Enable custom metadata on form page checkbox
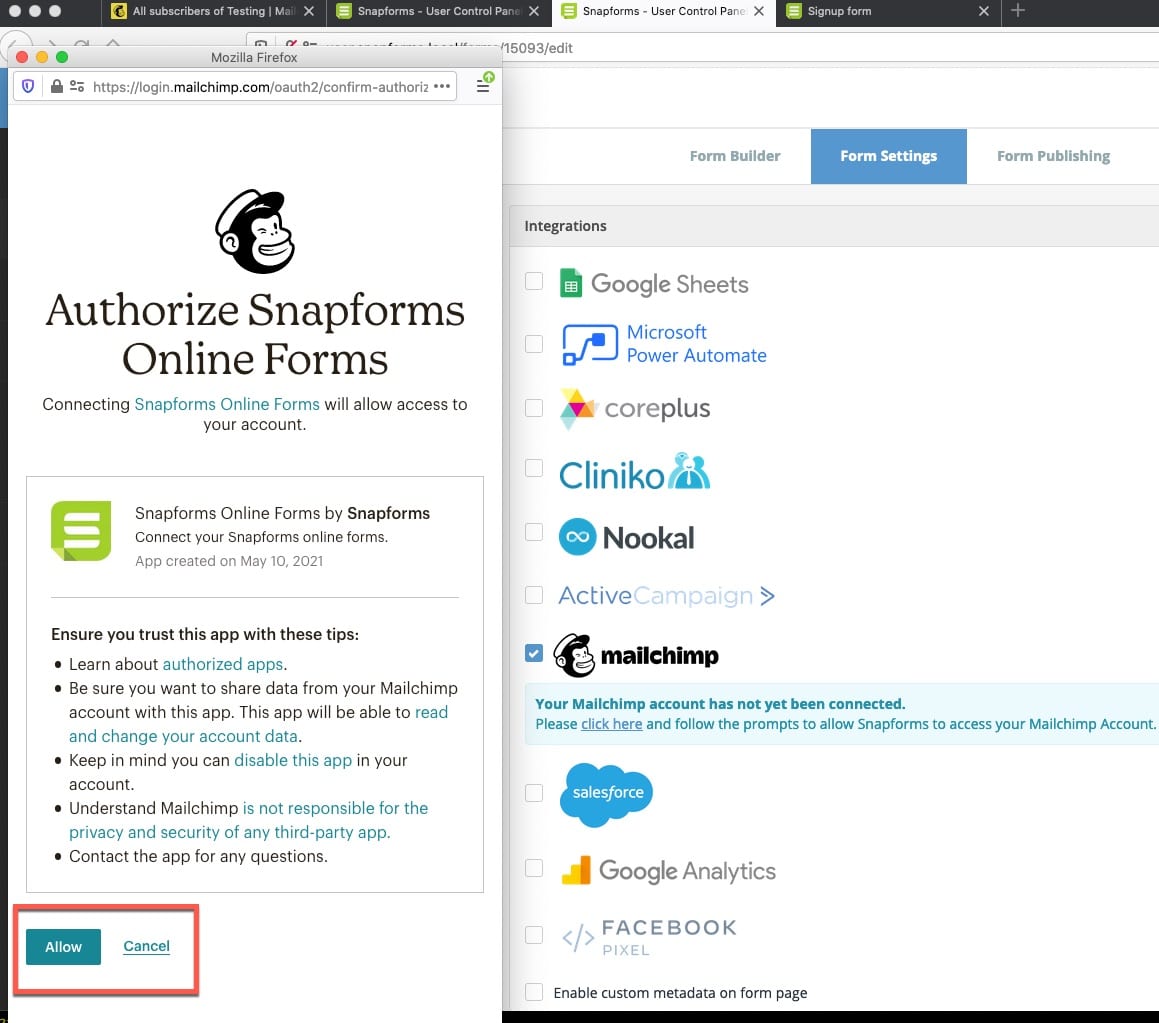 (x=534, y=992)
